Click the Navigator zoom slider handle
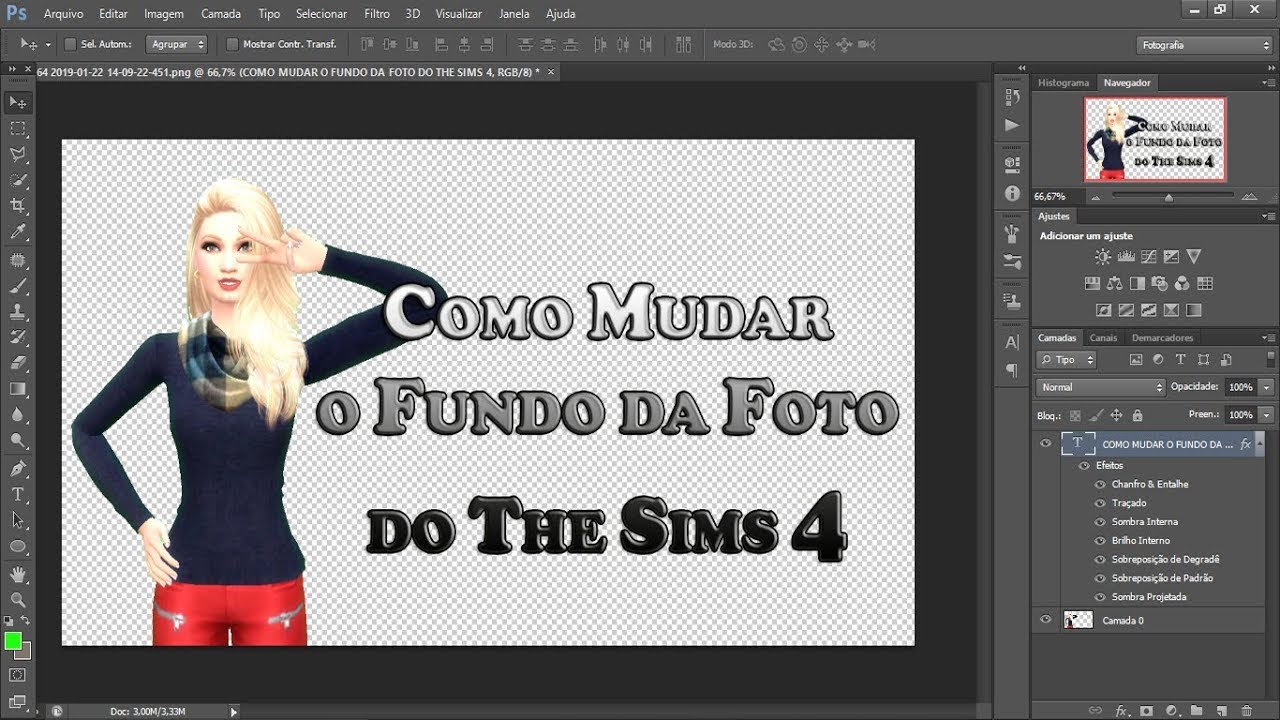This screenshot has height=720, width=1280. click(x=1169, y=198)
